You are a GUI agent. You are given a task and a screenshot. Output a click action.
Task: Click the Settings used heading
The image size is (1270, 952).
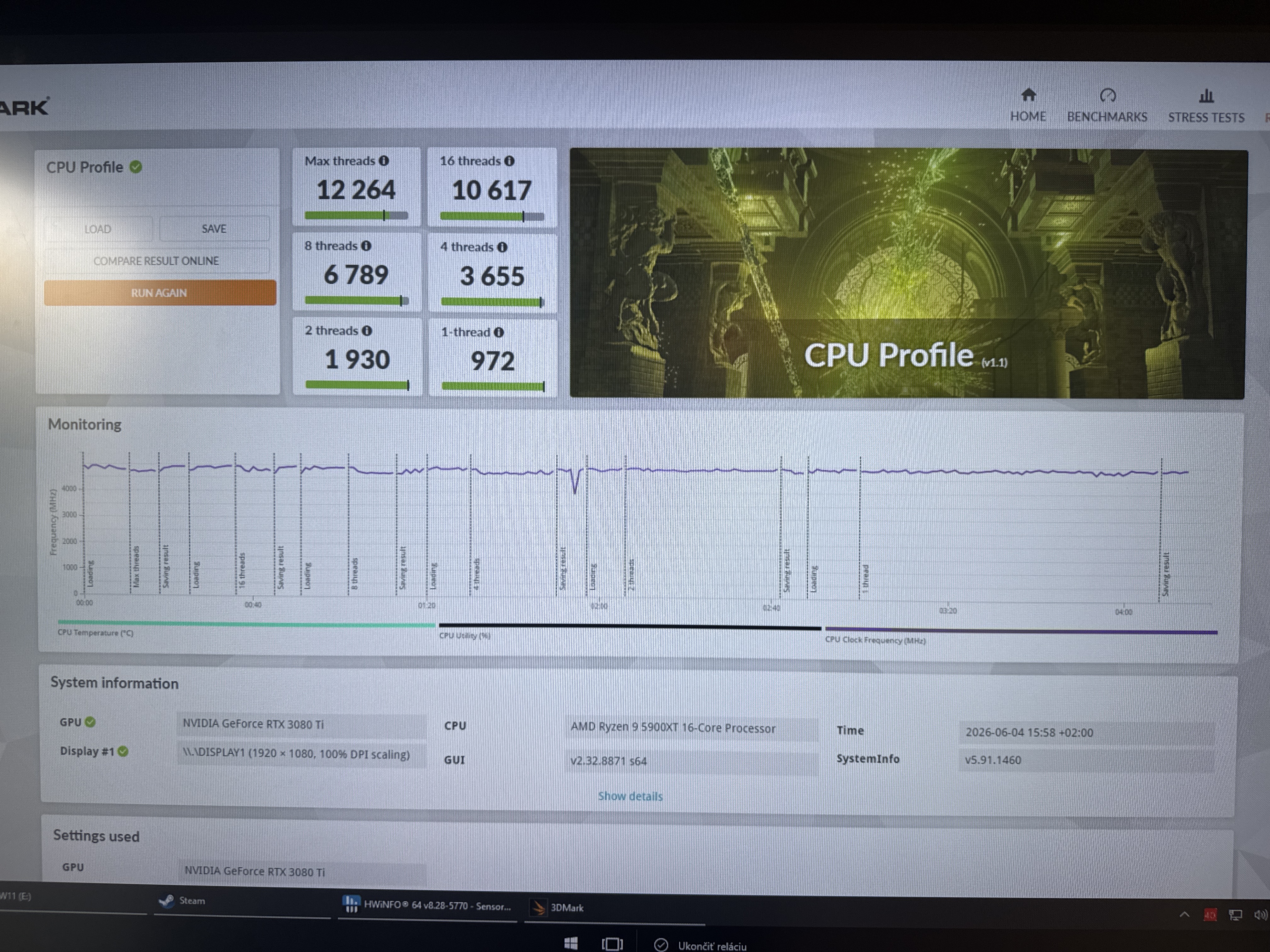96,836
